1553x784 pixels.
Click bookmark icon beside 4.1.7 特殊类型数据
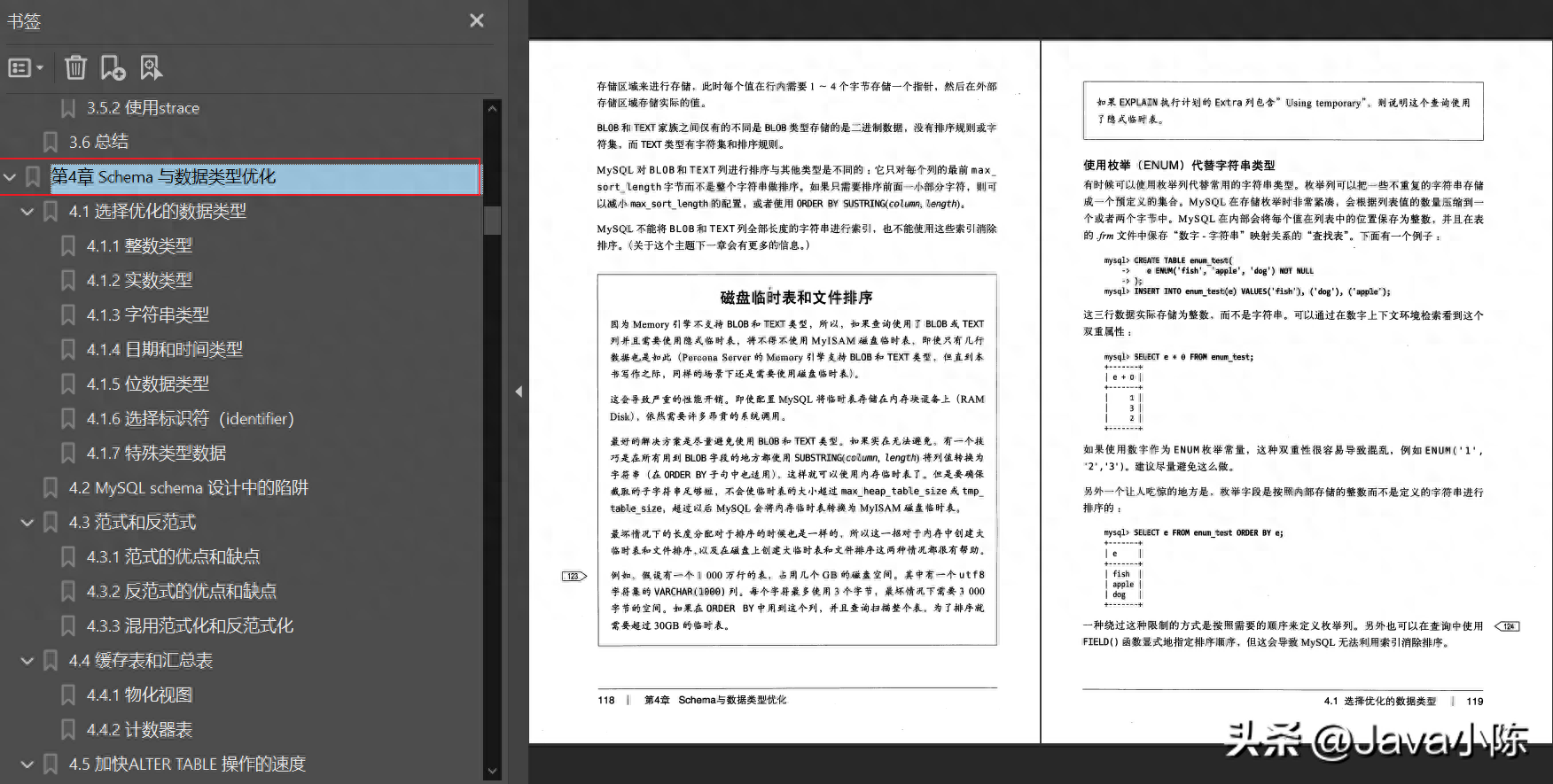pos(67,454)
